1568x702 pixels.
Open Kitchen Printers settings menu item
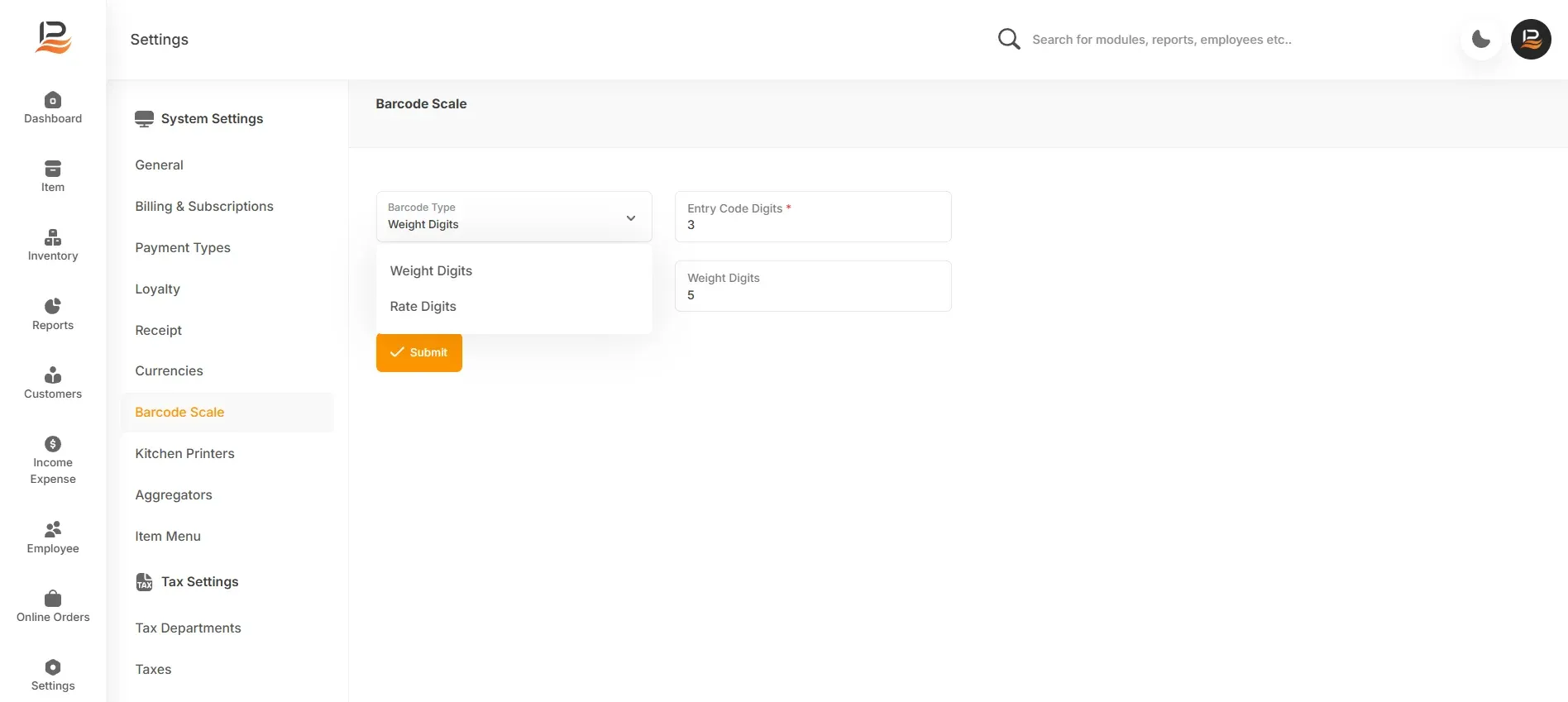(184, 453)
